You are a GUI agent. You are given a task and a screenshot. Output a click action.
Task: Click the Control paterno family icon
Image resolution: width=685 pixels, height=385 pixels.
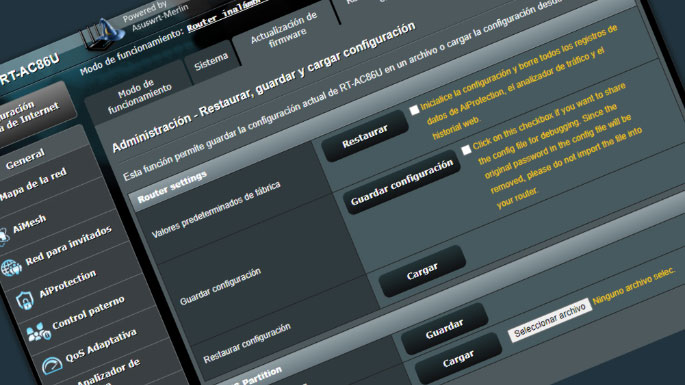pos(38,332)
